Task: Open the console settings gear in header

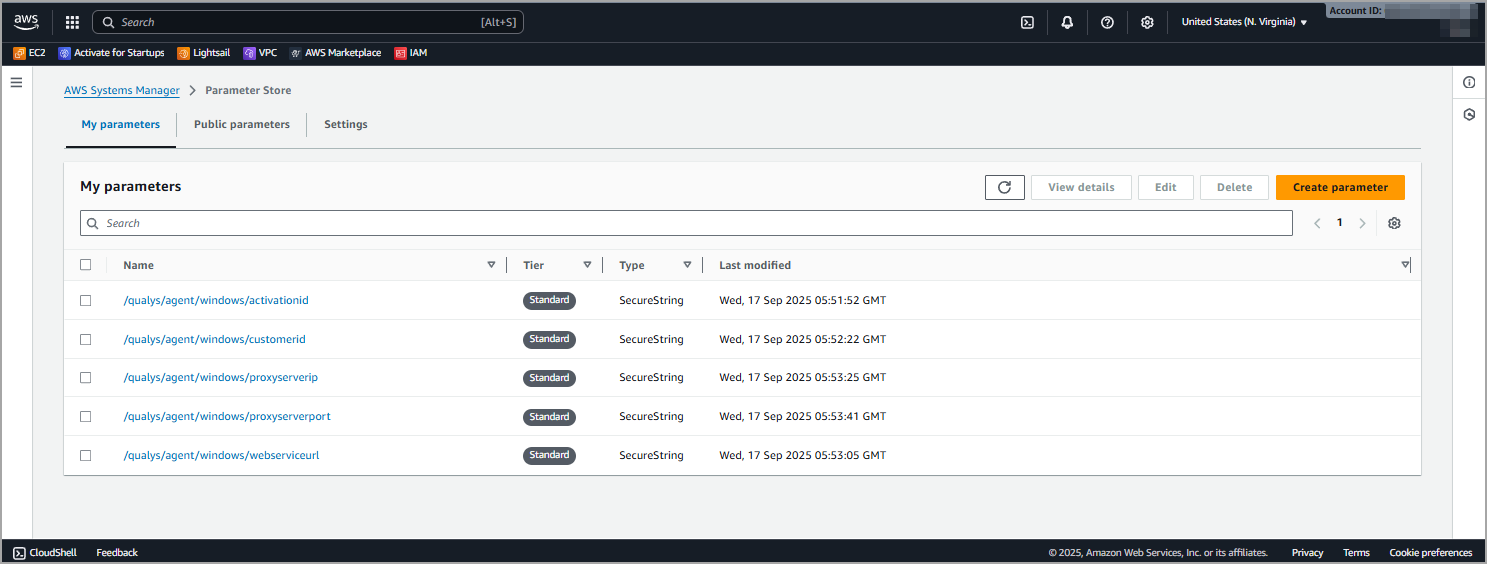Action: click(1147, 22)
